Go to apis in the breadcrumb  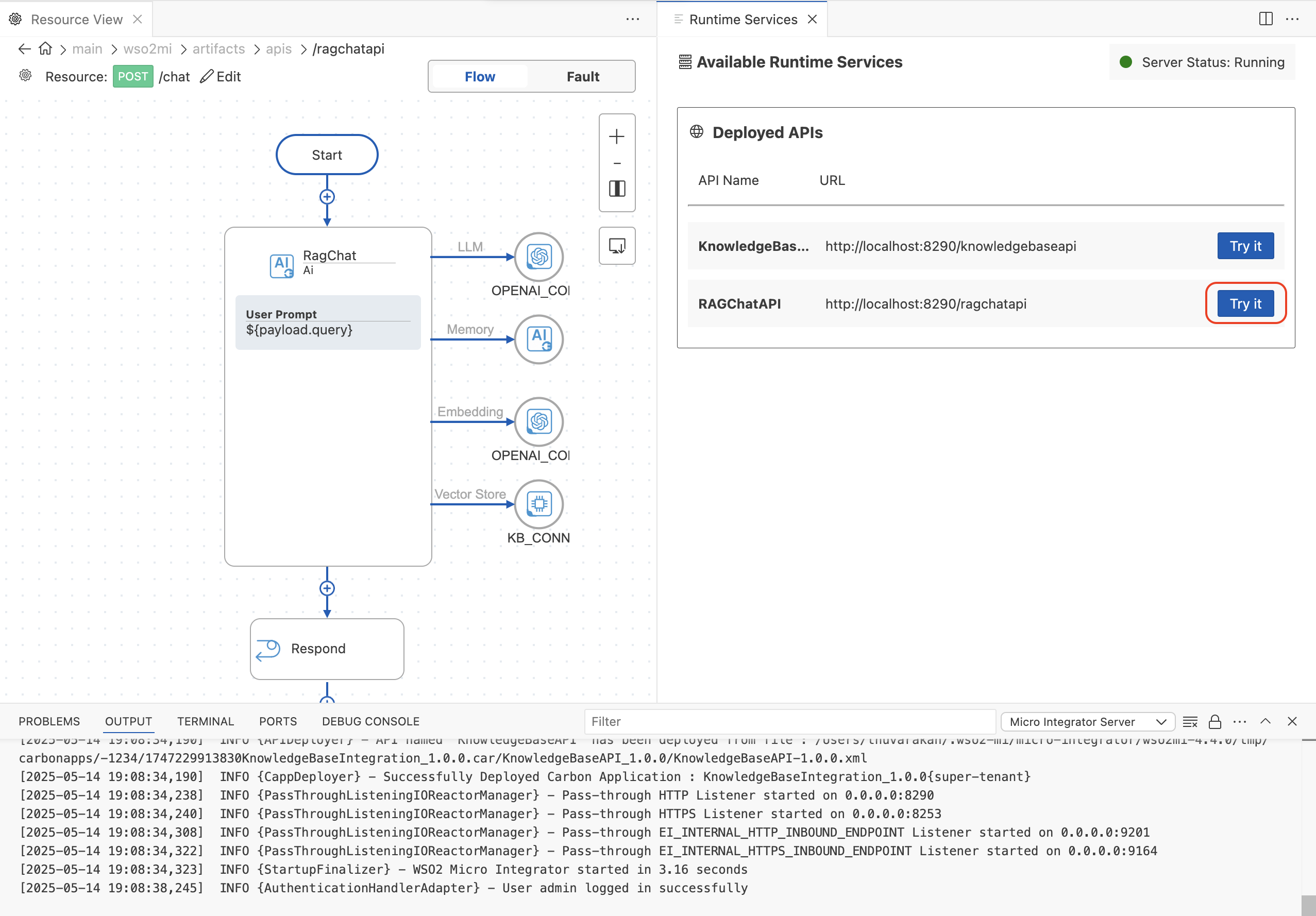click(279, 49)
